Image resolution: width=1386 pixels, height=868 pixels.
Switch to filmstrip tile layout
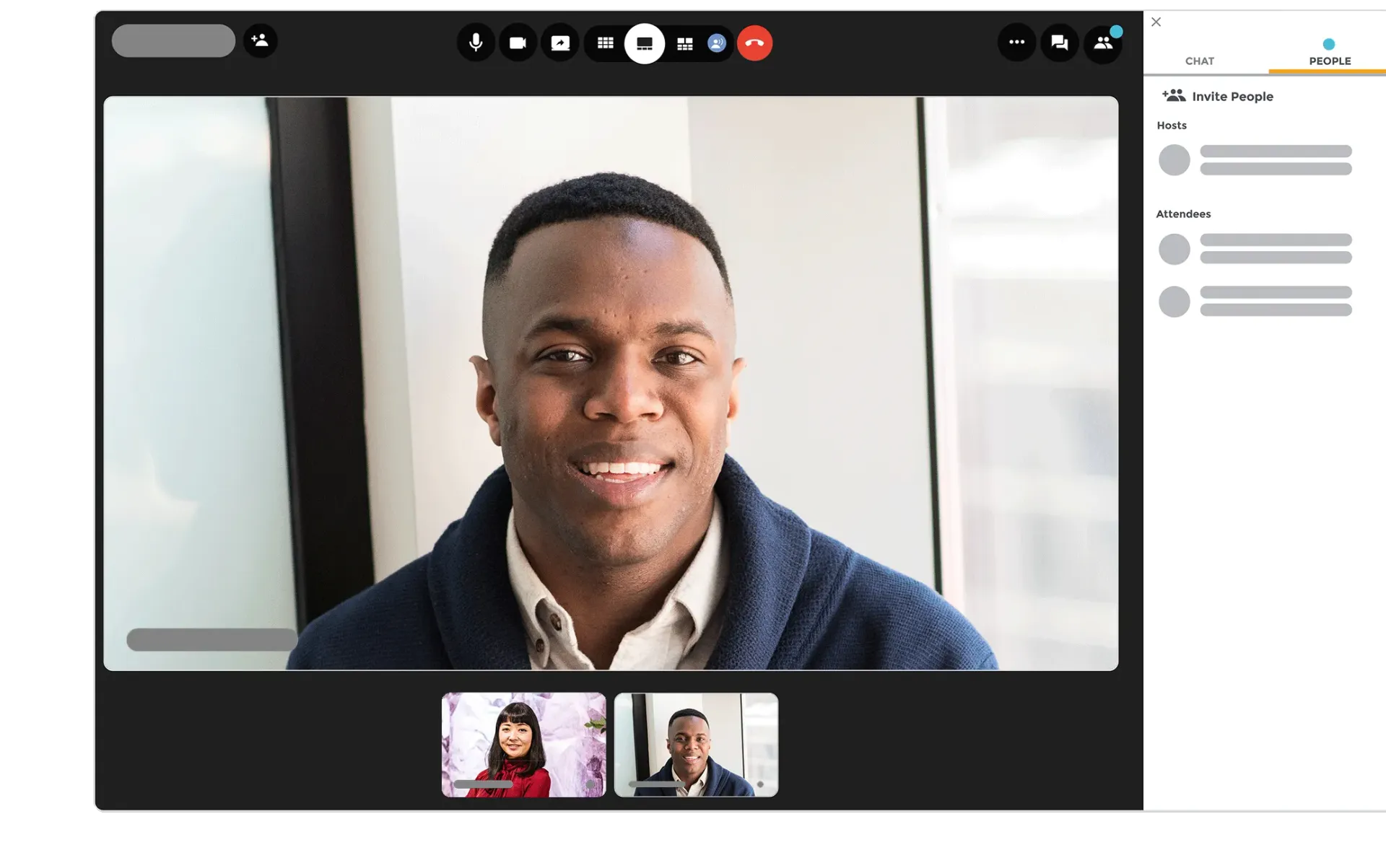(684, 43)
